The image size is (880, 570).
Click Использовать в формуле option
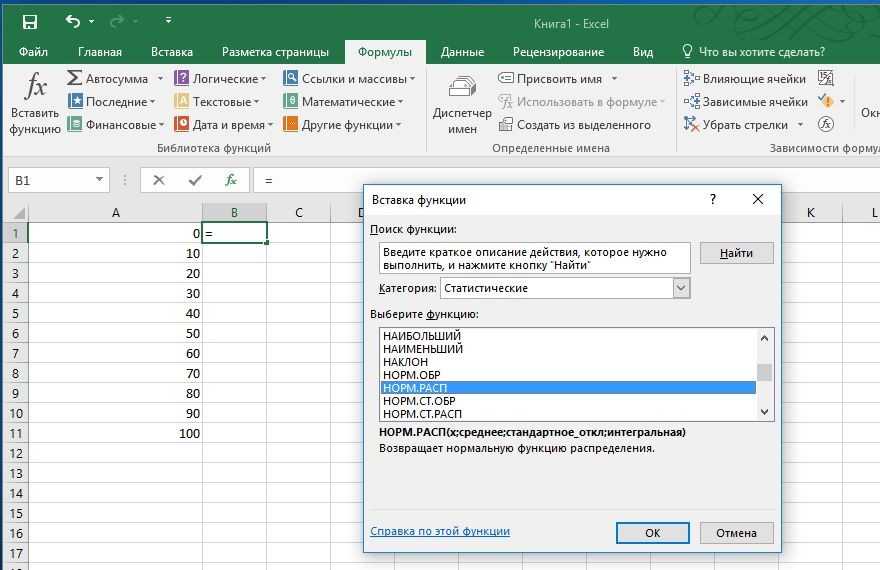tap(581, 102)
